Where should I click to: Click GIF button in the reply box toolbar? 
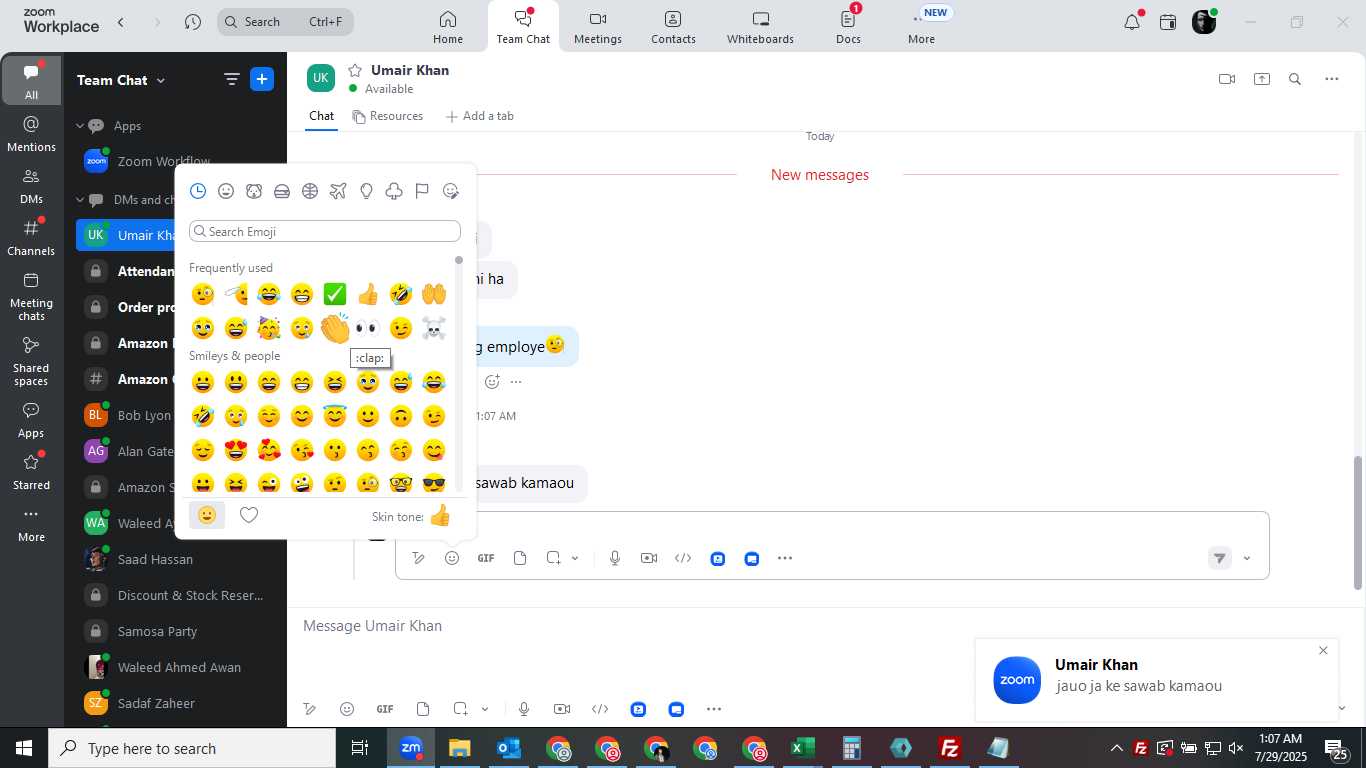(486, 558)
